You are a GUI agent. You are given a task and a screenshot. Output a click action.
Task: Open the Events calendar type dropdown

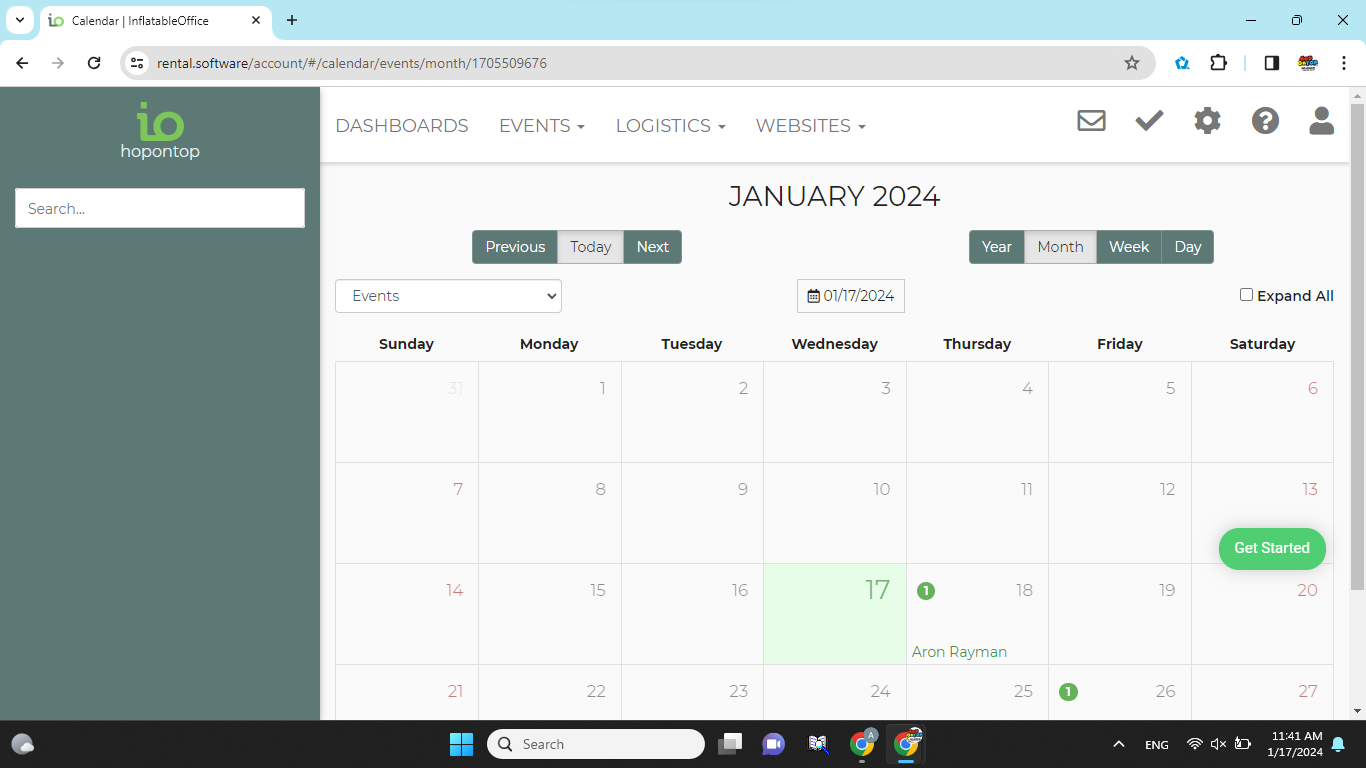coord(448,296)
